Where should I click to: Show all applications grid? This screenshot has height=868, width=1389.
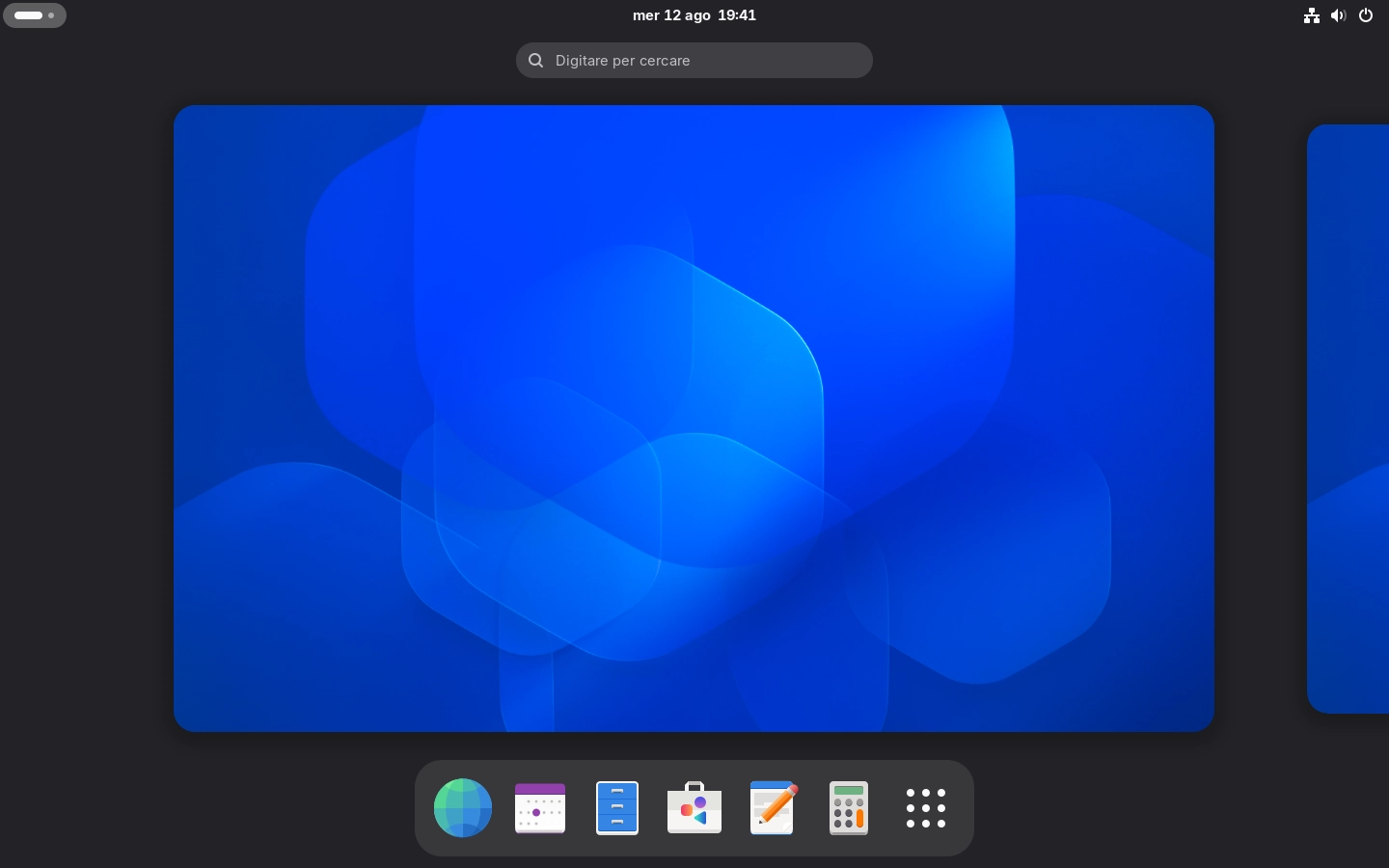[x=926, y=808]
